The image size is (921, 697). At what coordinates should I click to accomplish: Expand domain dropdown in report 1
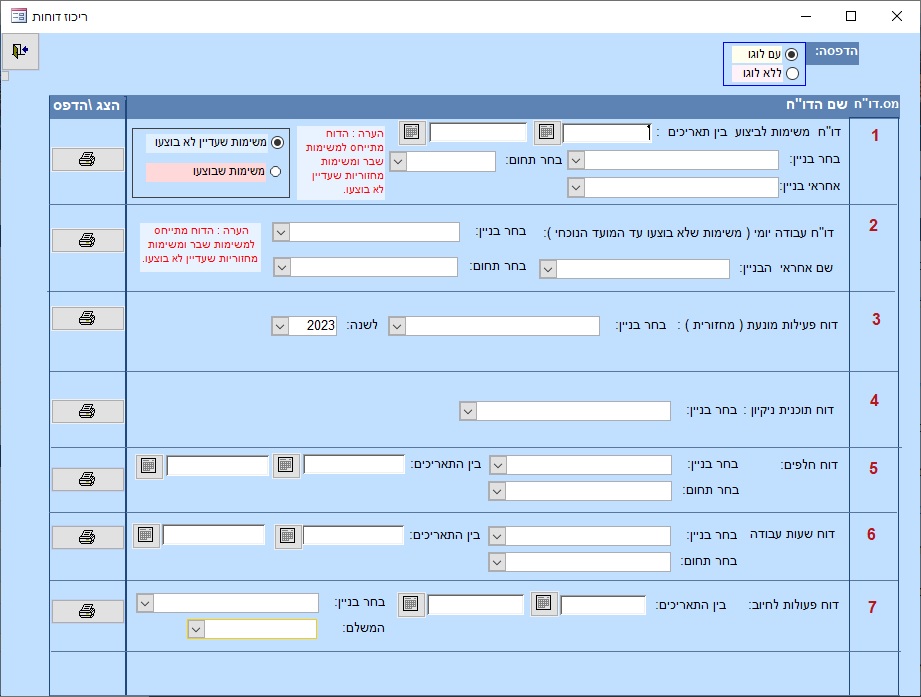pos(398,161)
